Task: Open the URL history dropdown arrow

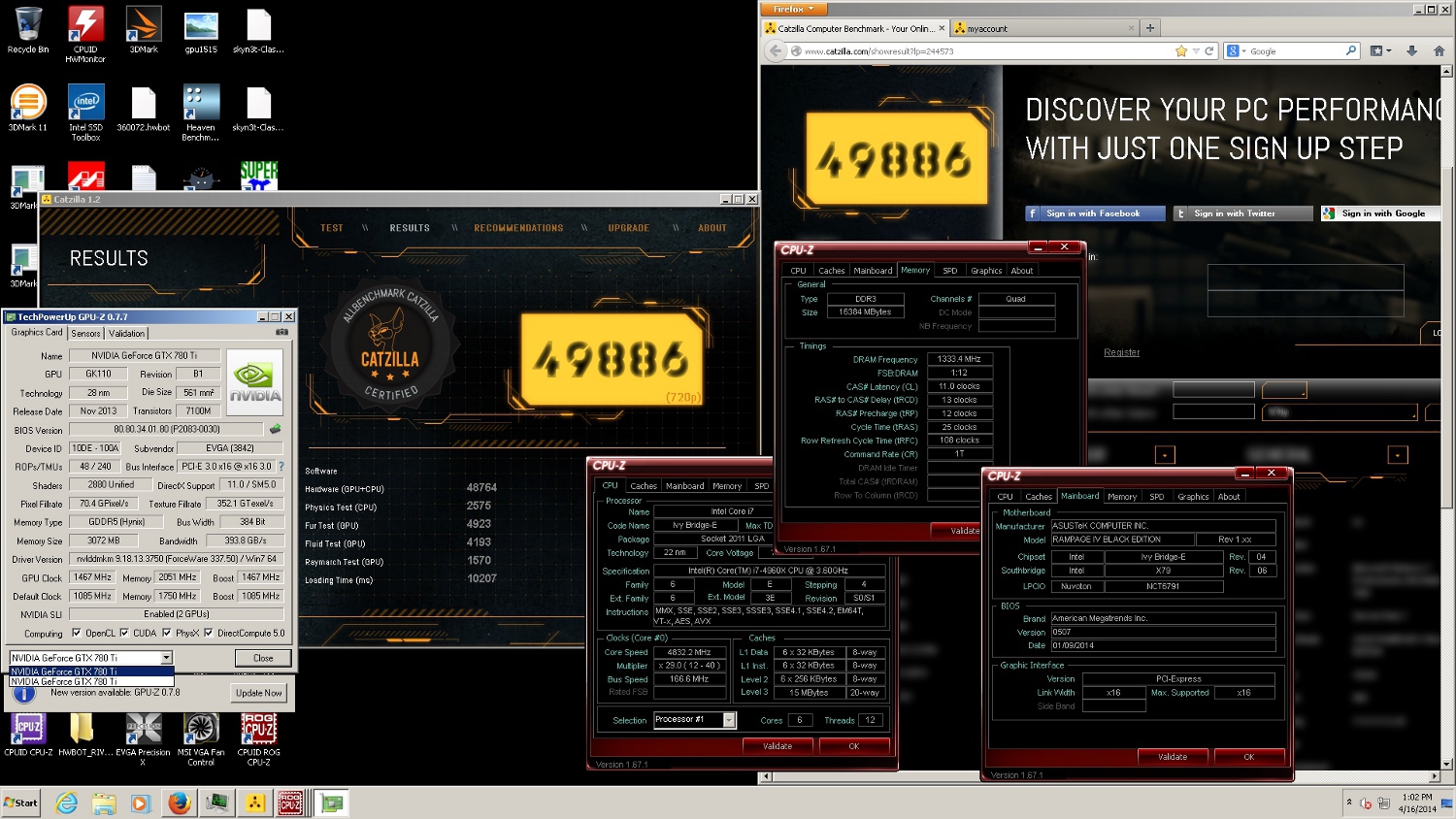Action: (x=1197, y=51)
